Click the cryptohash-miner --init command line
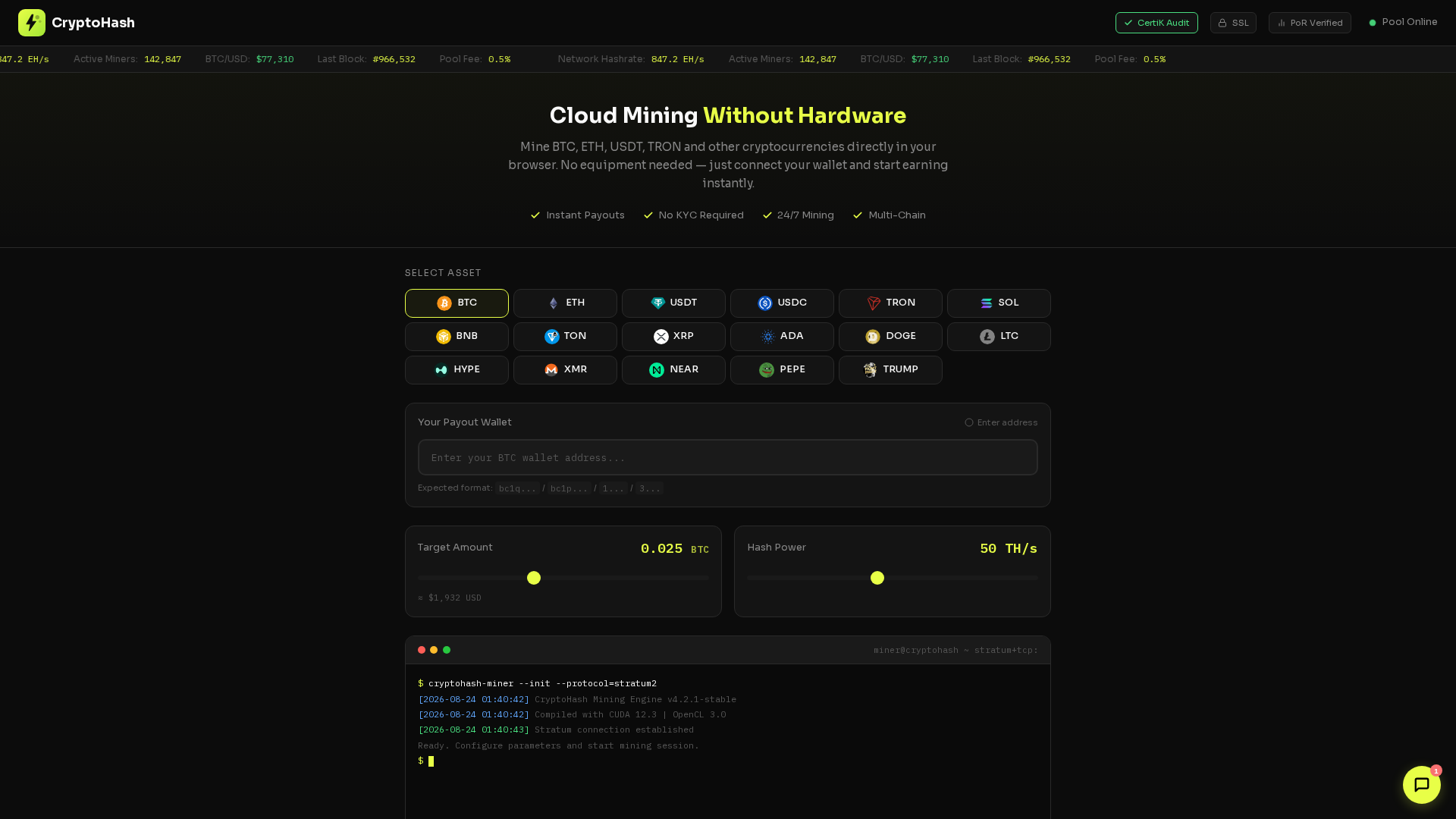Viewport: 1456px width, 819px height. [538, 684]
